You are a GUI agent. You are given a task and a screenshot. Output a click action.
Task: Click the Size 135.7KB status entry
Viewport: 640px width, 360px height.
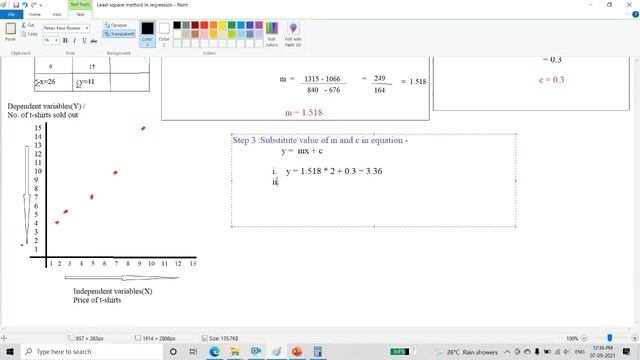pyautogui.click(x=220, y=338)
